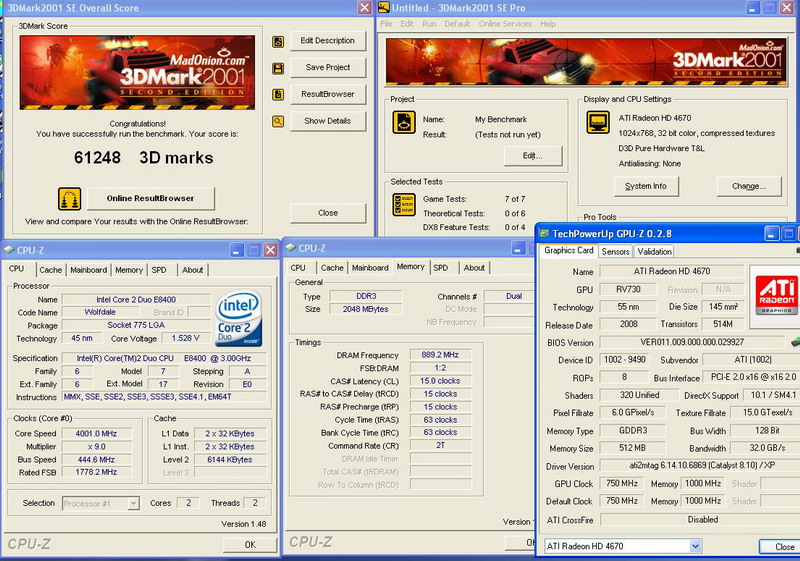Click the ATI CrossFire Disabled field
The image size is (800, 561).
tap(700, 520)
